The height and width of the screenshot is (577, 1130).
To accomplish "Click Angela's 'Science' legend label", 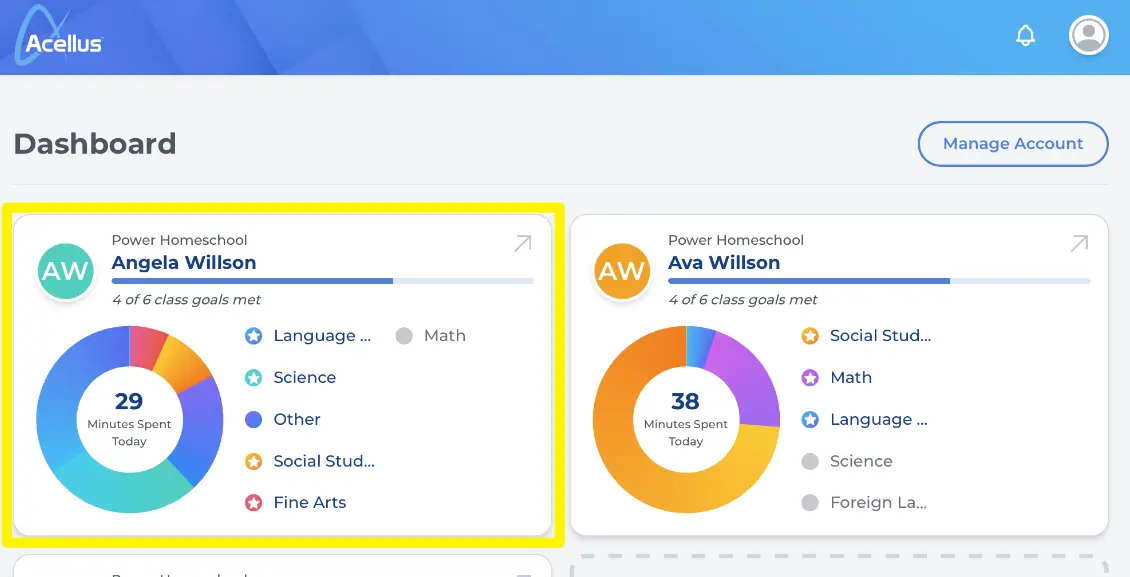I will tap(305, 377).
